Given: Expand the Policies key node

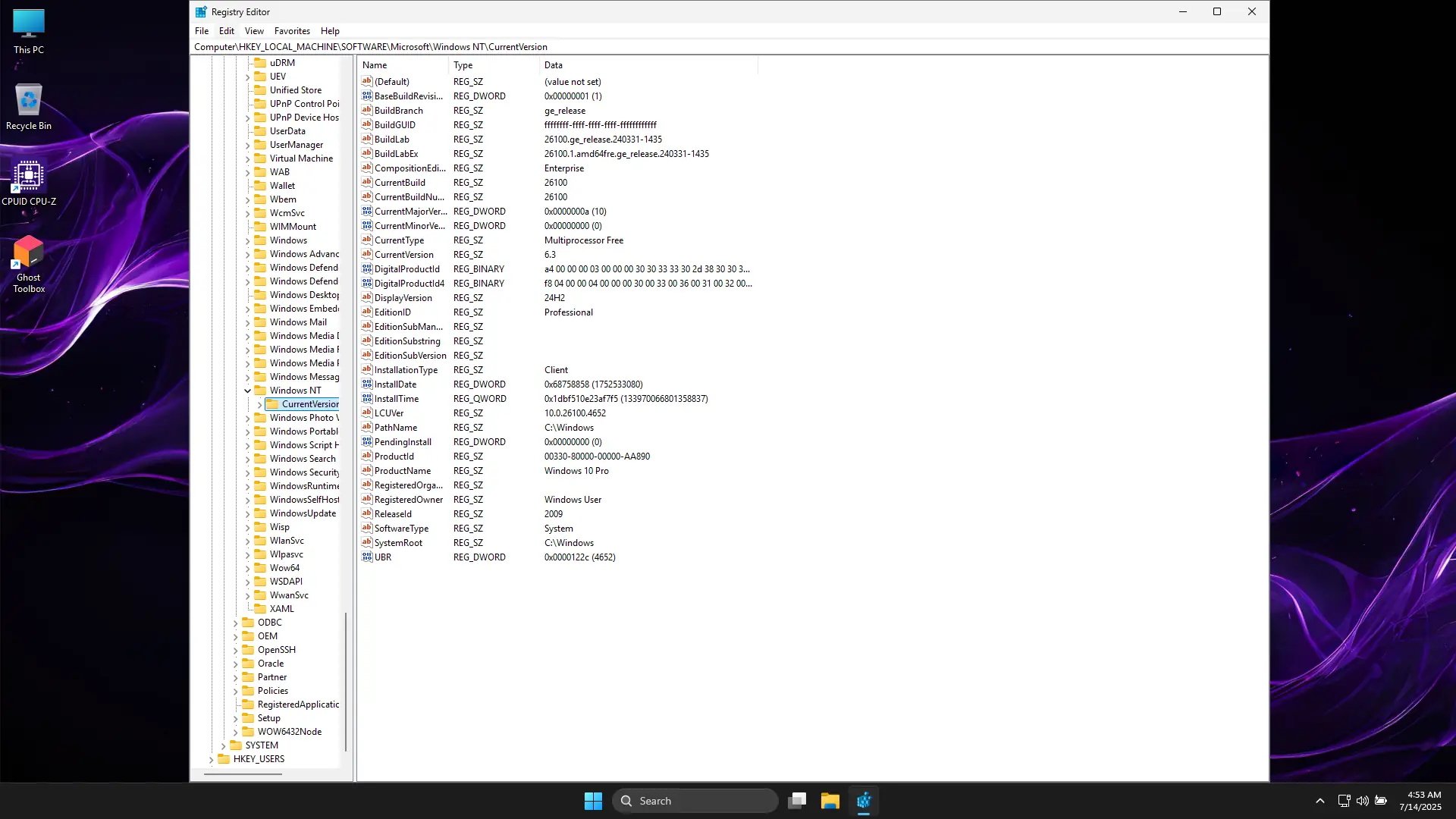Looking at the screenshot, I should coord(235,691).
